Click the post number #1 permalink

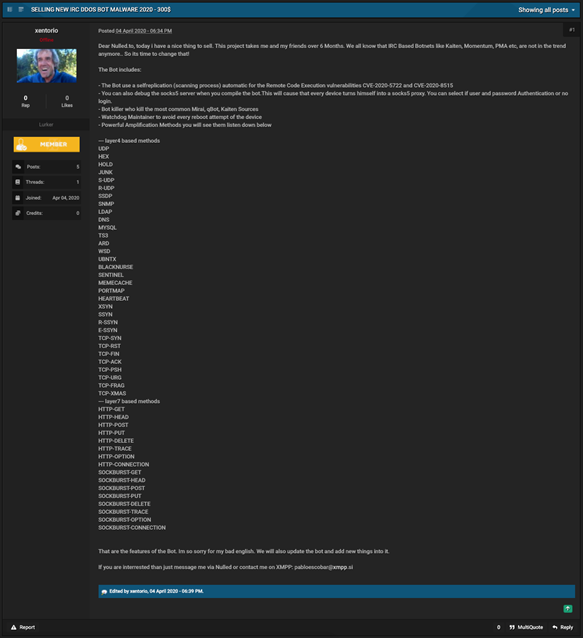tap(572, 30)
